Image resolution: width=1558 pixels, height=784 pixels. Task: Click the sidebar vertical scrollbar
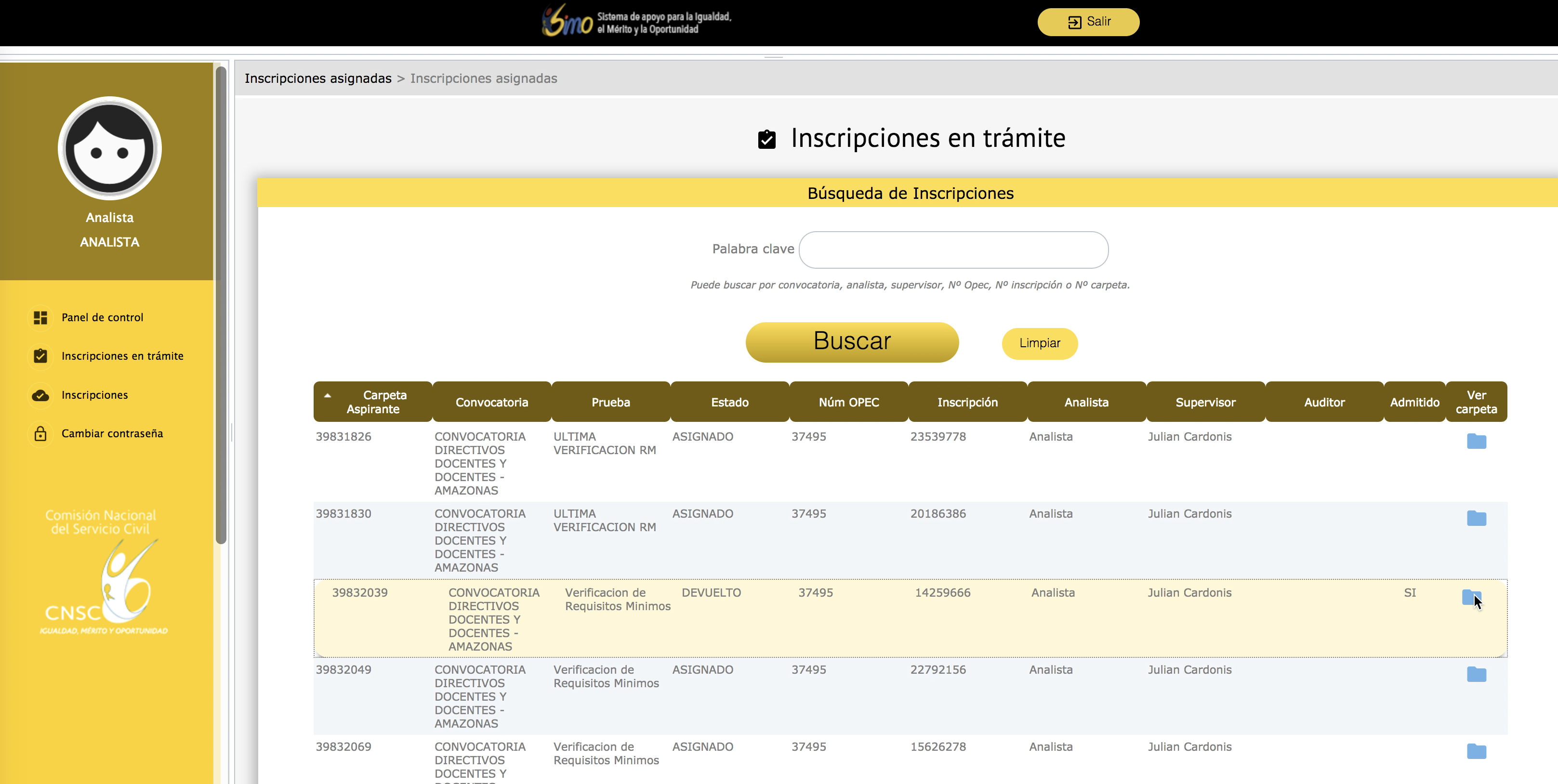coord(221,305)
